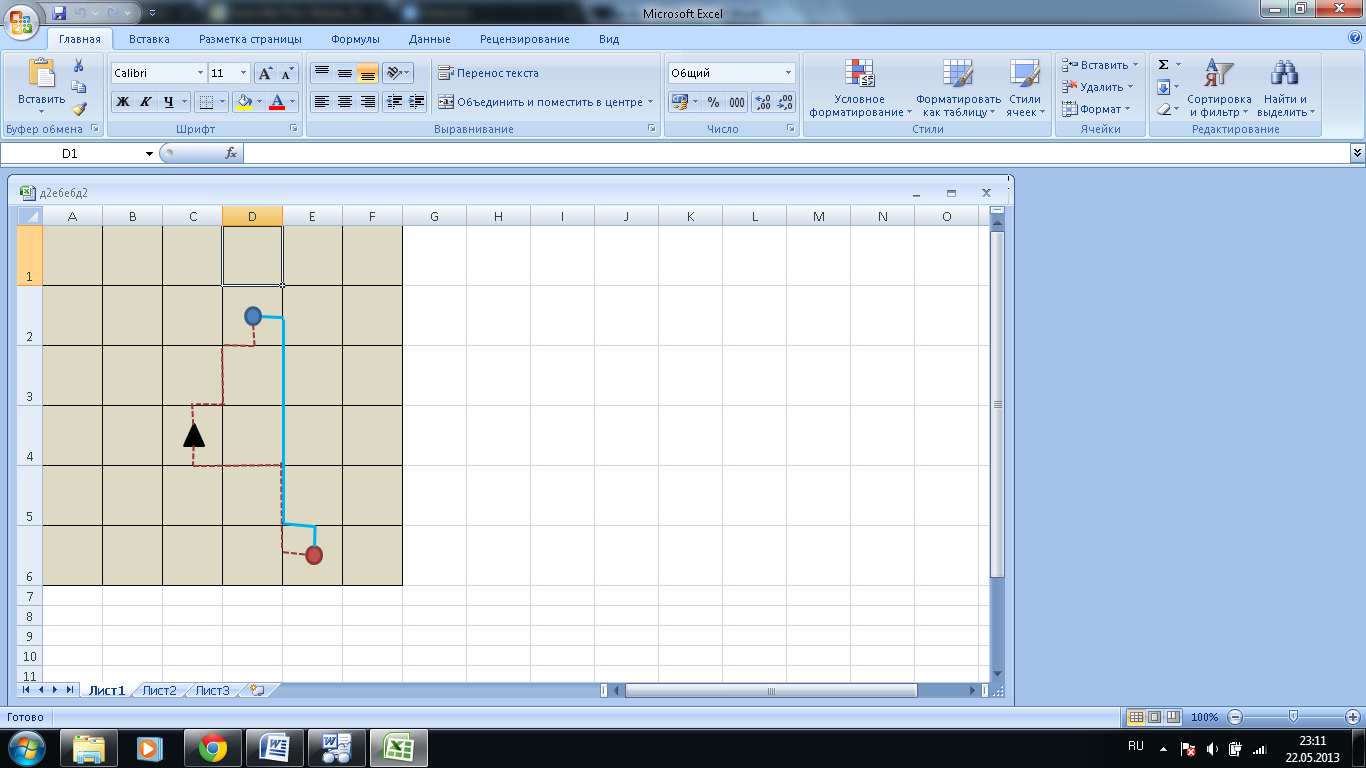
Task: Click the Cut scissors icon
Action: [x=79, y=66]
